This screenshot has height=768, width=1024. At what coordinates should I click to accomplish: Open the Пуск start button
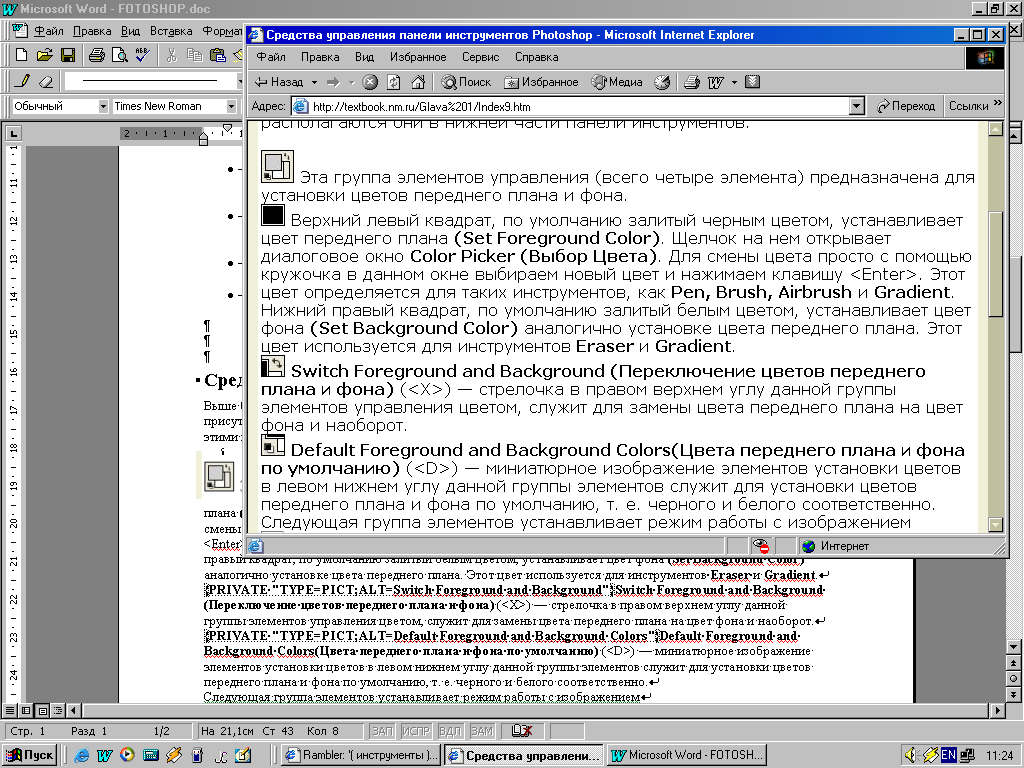click(x=30, y=756)
